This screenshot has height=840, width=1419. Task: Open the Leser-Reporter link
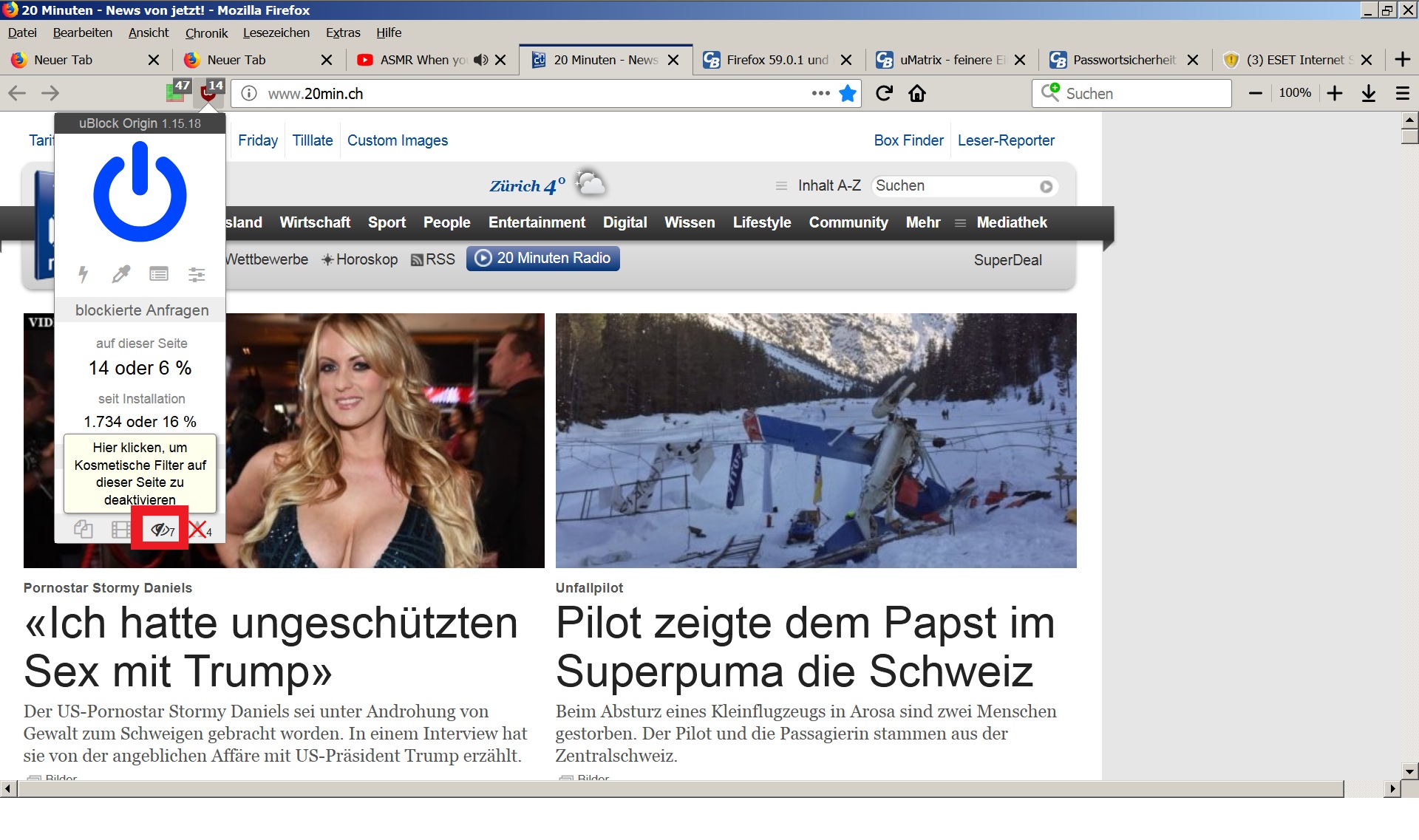click(1006, 140)
